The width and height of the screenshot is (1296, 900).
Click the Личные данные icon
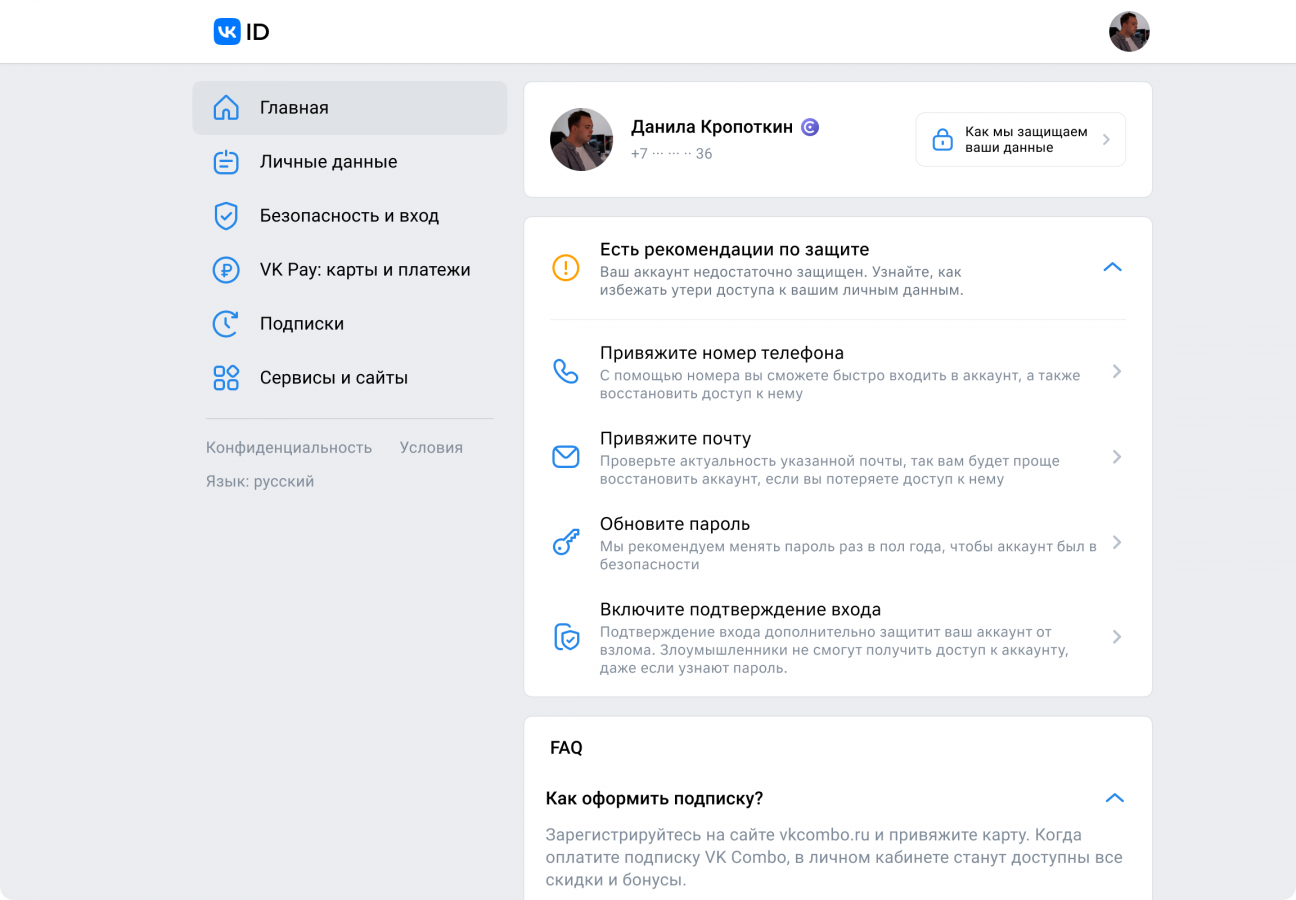point(226,162)
